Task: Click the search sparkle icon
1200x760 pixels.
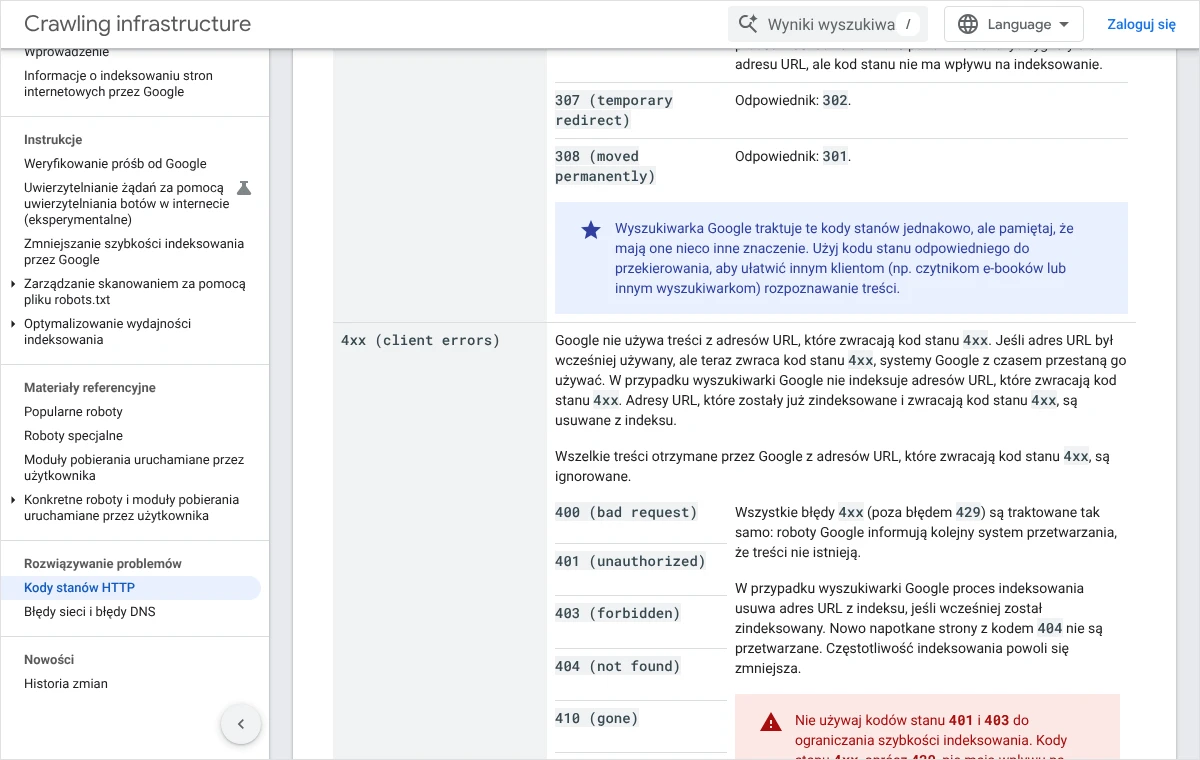Action: point(747,24)
